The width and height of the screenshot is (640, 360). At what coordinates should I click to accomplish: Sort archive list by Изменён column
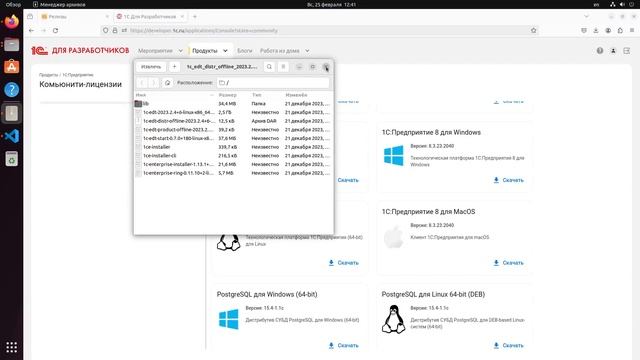point(308,95)
